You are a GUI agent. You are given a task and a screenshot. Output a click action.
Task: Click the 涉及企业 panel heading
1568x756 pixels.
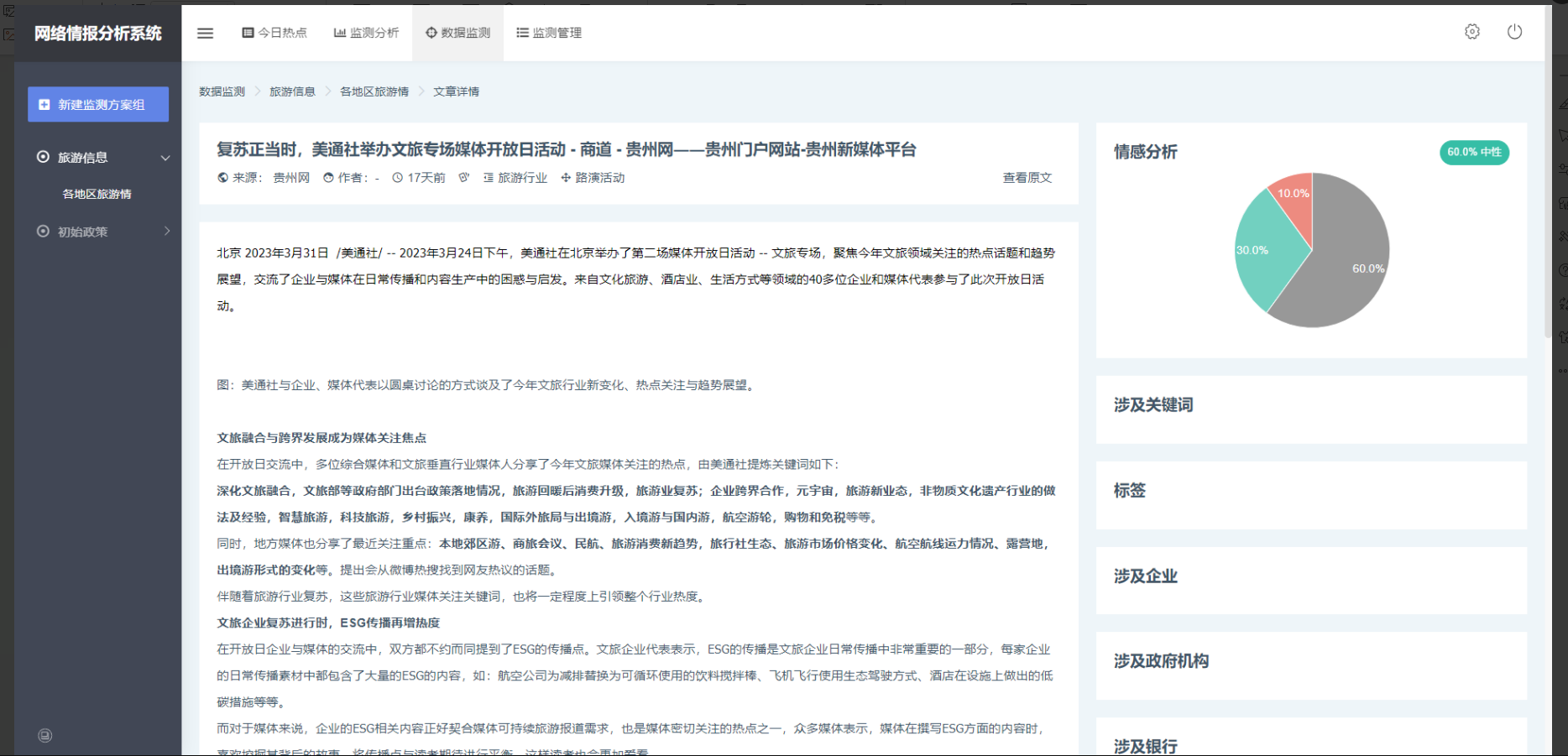1146,576
